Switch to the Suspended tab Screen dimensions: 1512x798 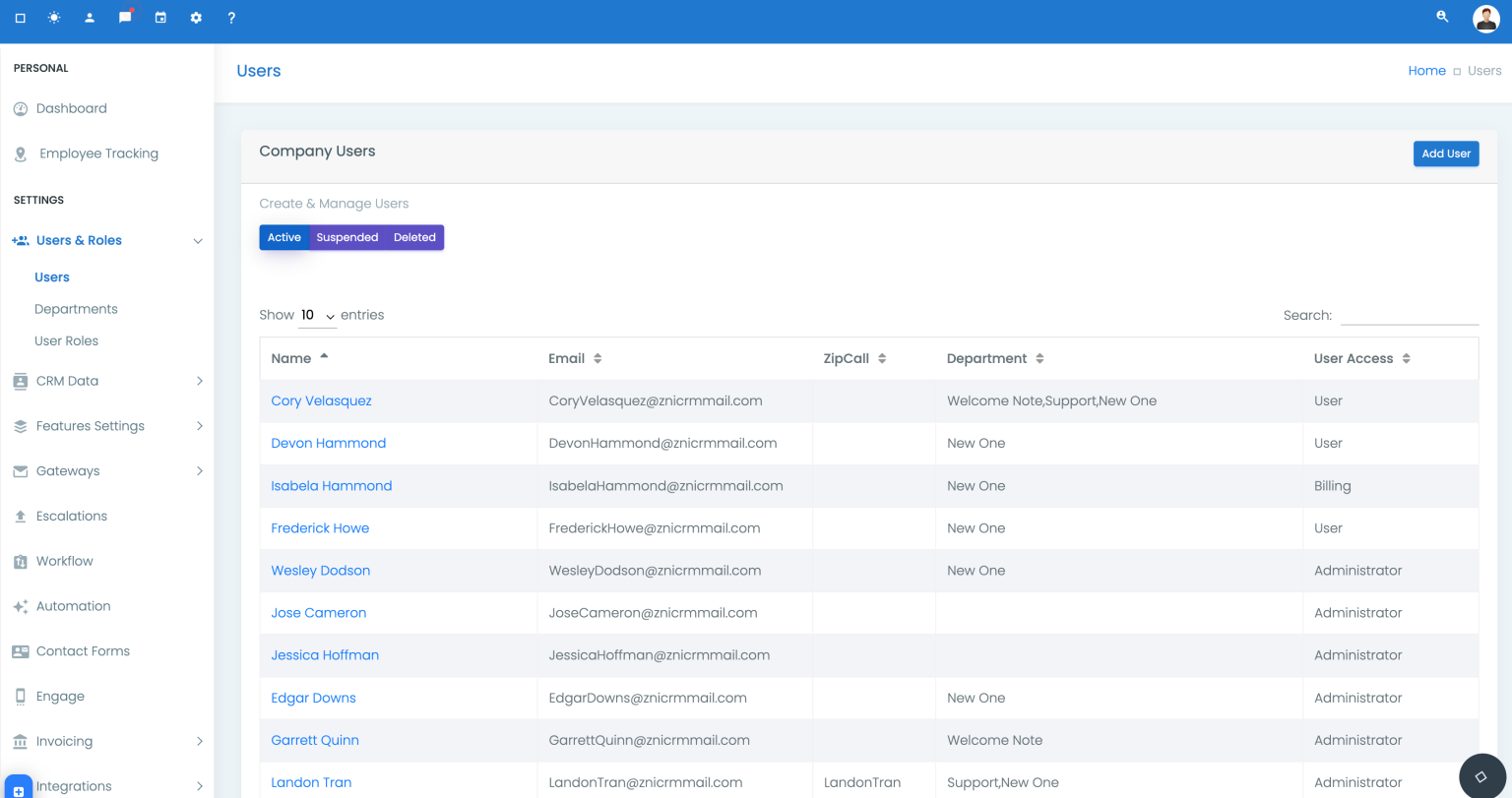coord(346,237)
